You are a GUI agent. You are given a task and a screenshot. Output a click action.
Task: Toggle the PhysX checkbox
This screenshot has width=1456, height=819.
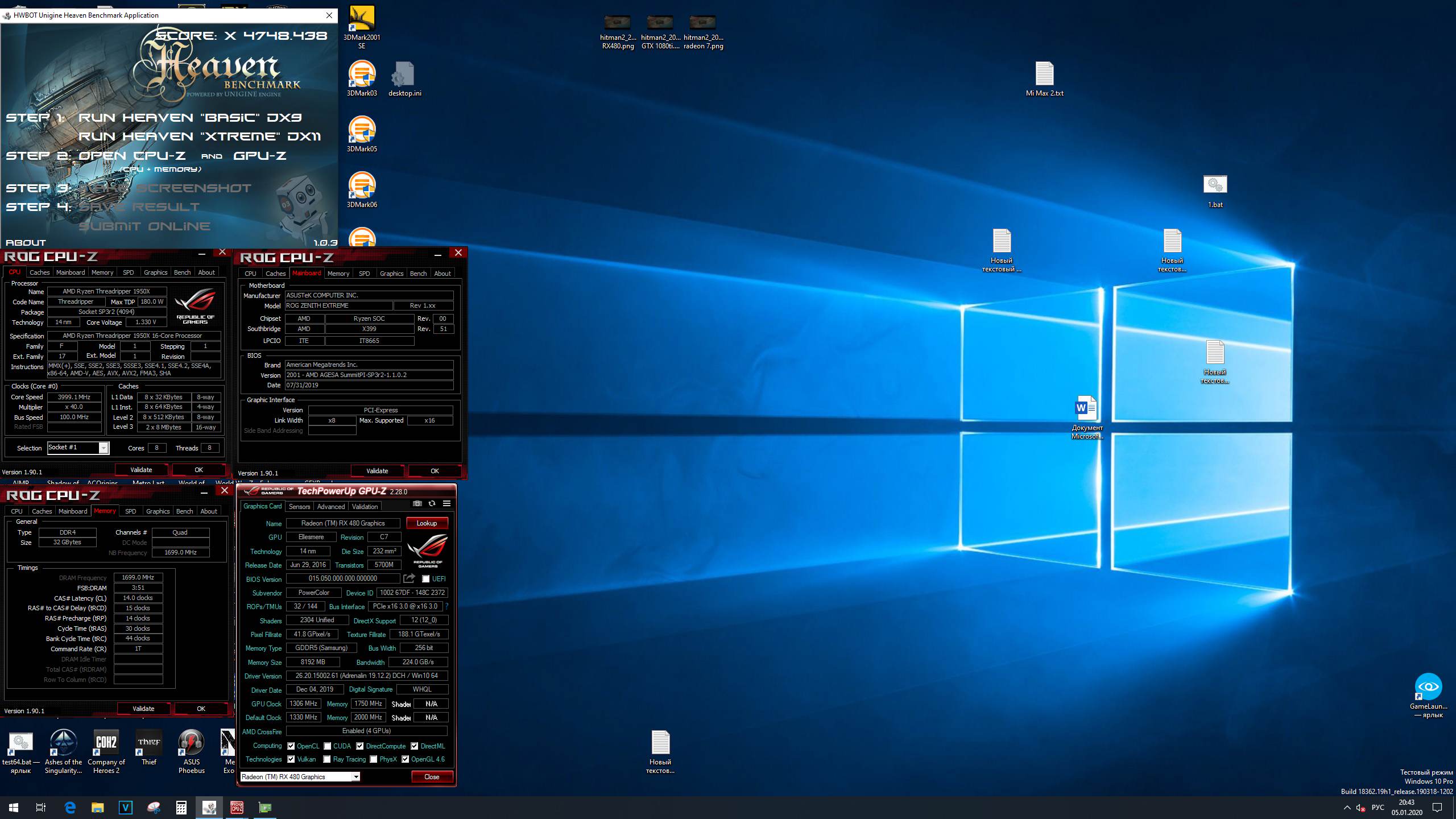coord(374,759)
